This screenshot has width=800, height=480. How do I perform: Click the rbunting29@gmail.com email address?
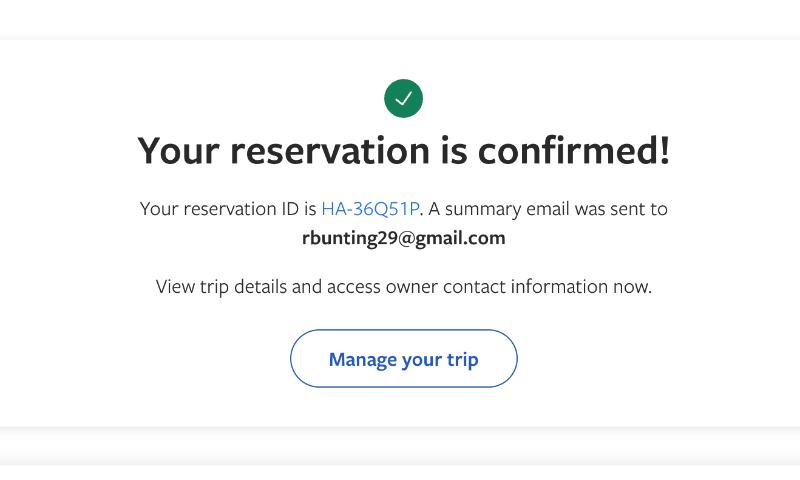pyautogui.click(x=404, y=238)
